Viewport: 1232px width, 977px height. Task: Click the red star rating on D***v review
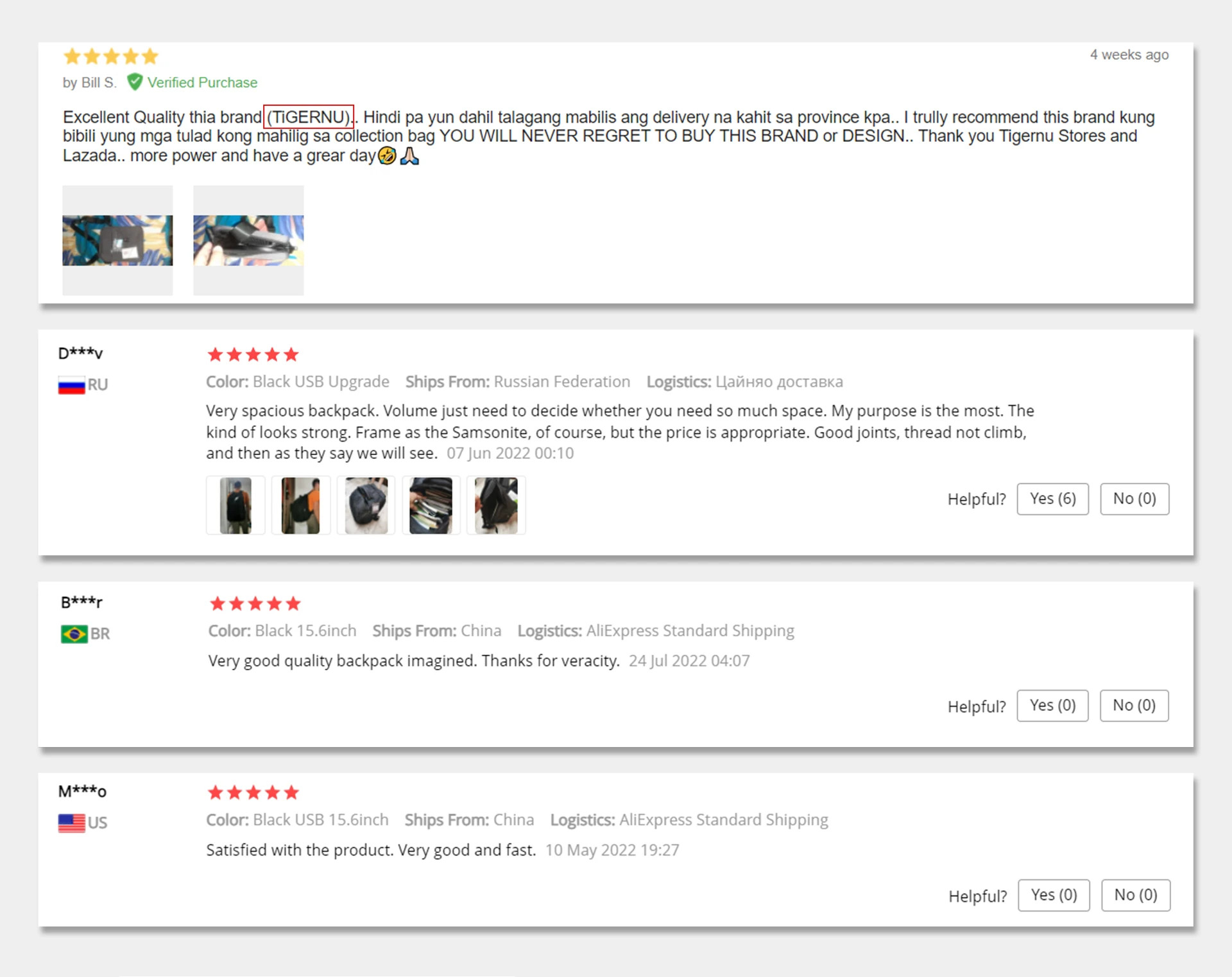(253, 354)
